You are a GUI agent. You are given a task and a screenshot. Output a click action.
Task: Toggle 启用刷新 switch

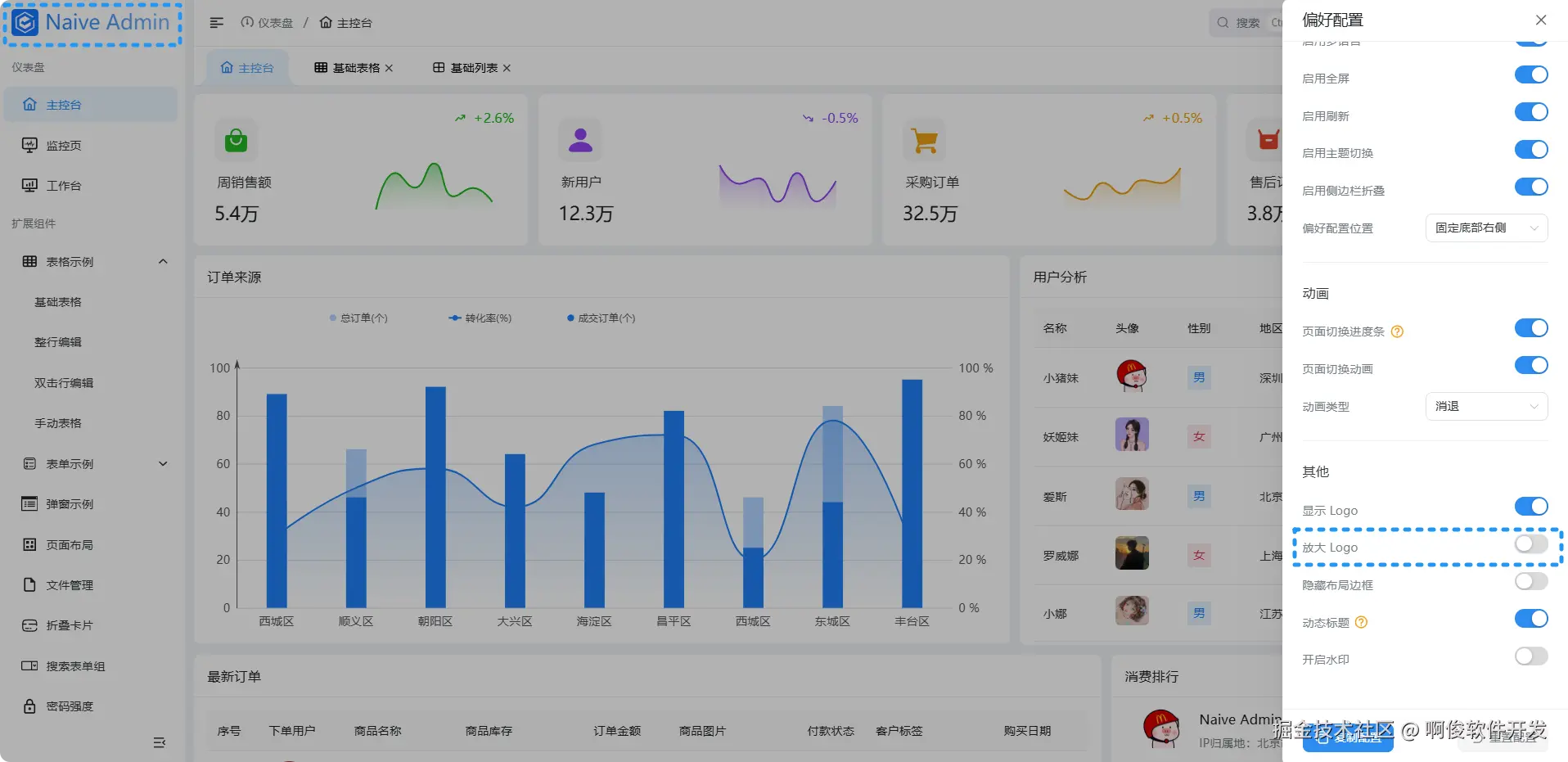click(1530, 112)
